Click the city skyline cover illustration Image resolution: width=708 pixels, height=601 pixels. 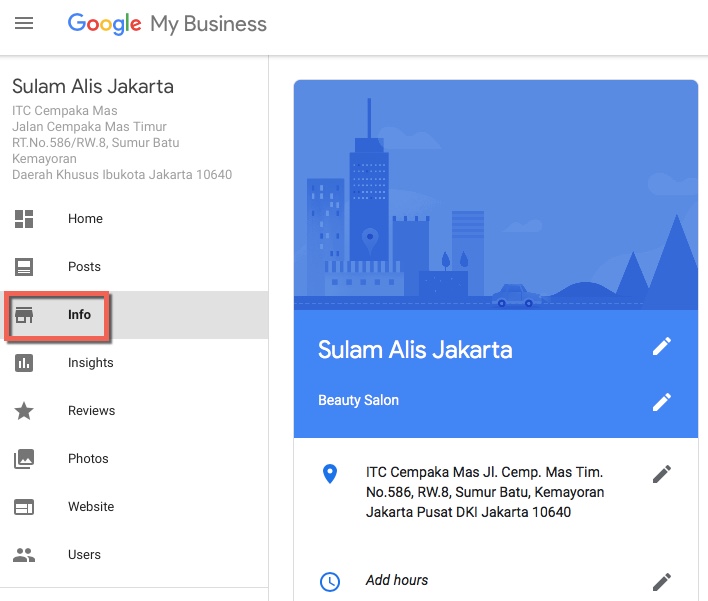496,195
